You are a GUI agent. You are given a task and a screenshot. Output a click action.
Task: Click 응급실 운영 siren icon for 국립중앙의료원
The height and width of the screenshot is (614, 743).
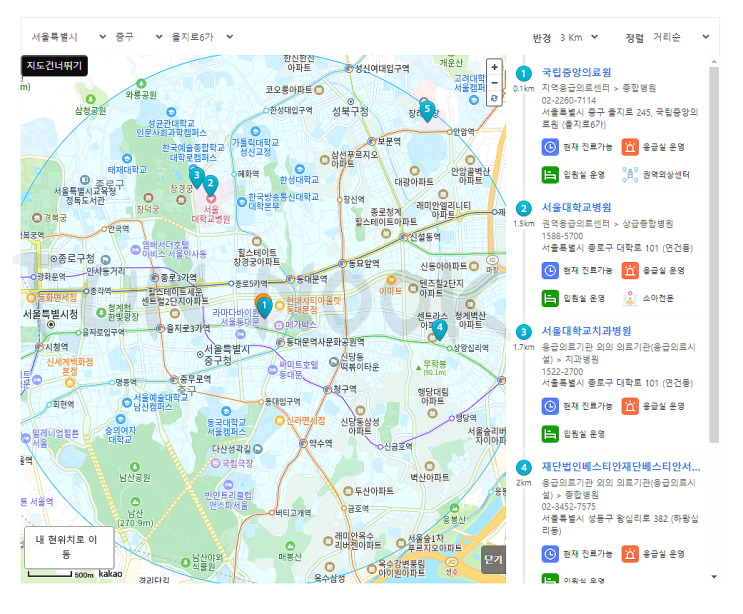point(630,147)
